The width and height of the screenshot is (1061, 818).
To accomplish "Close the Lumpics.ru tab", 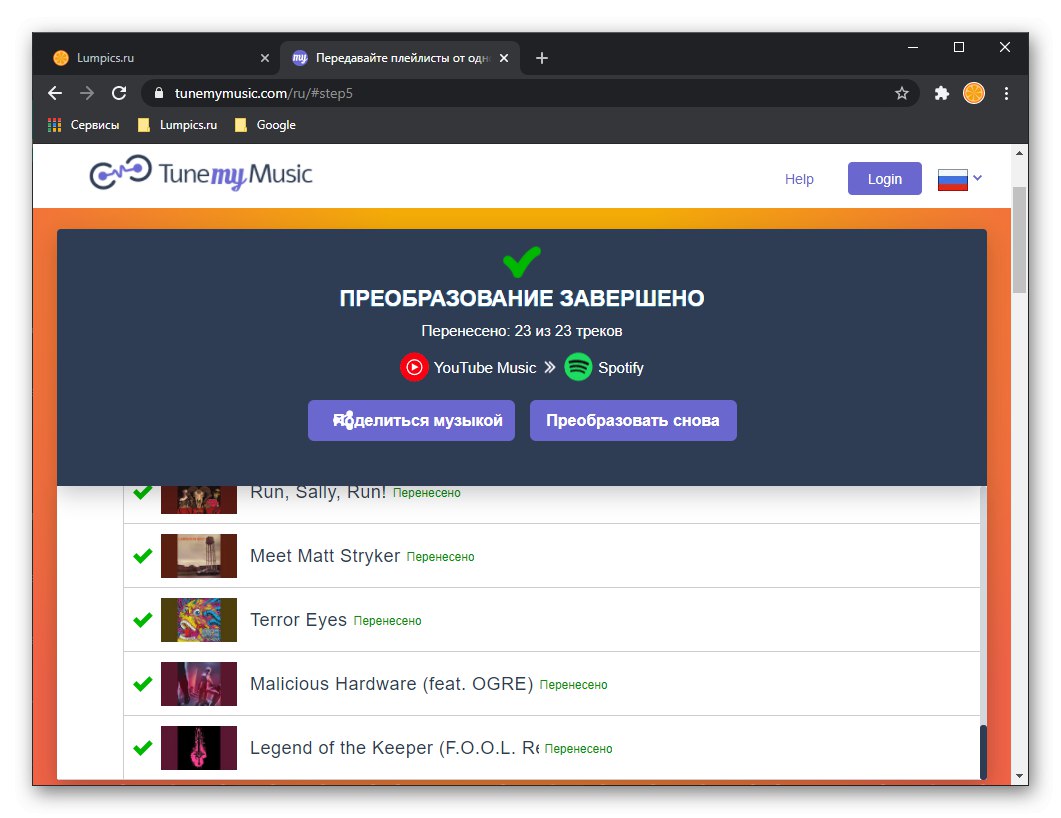I will [265, 58].
